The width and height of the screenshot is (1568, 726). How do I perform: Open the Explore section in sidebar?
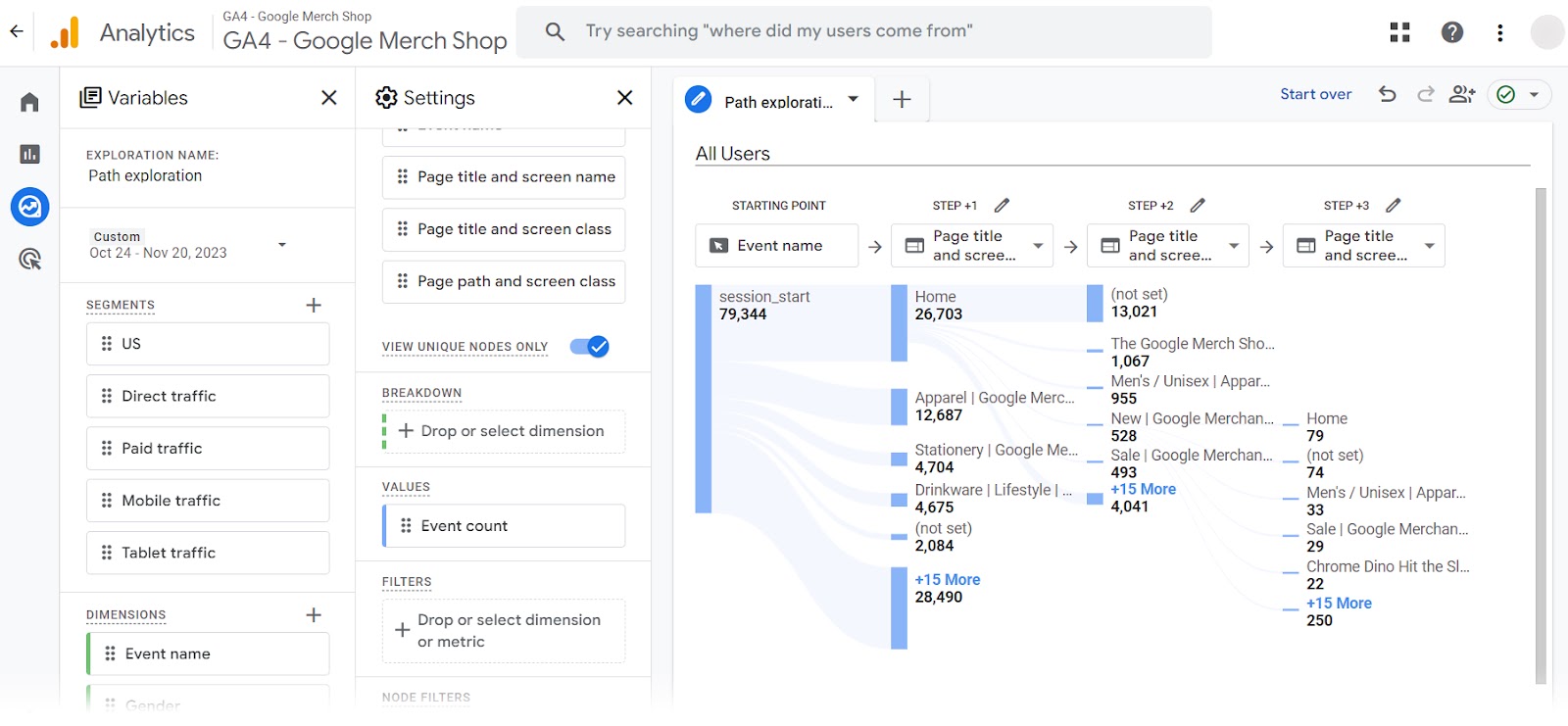[29, 207]
